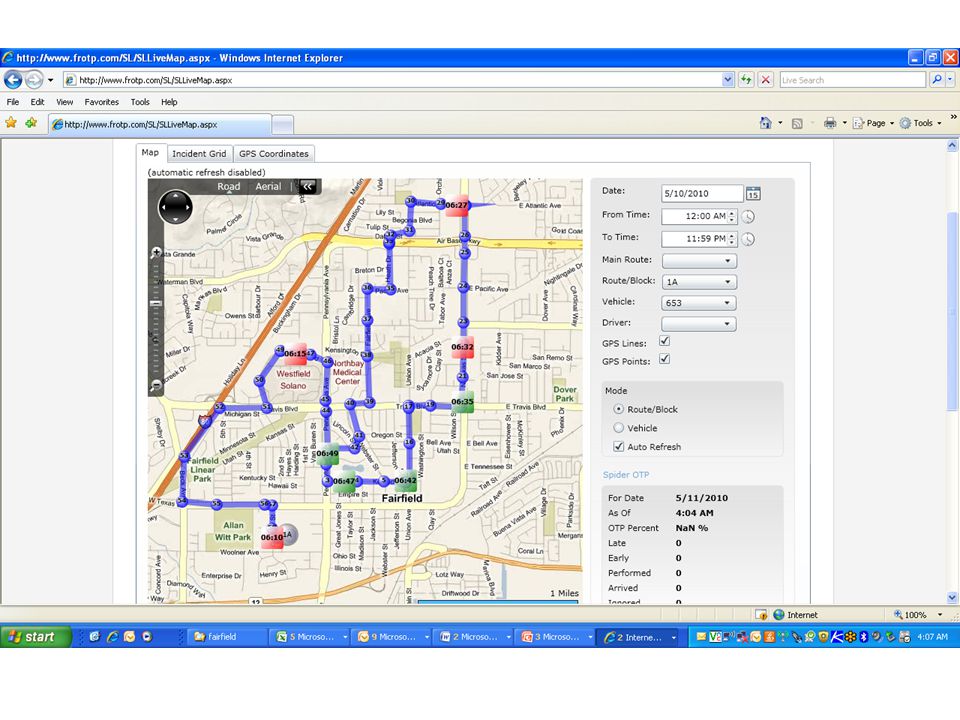This screenshot has width=960, height=720.
Task: Click the 06:32 red stop marker
Action: pos(462,347)
